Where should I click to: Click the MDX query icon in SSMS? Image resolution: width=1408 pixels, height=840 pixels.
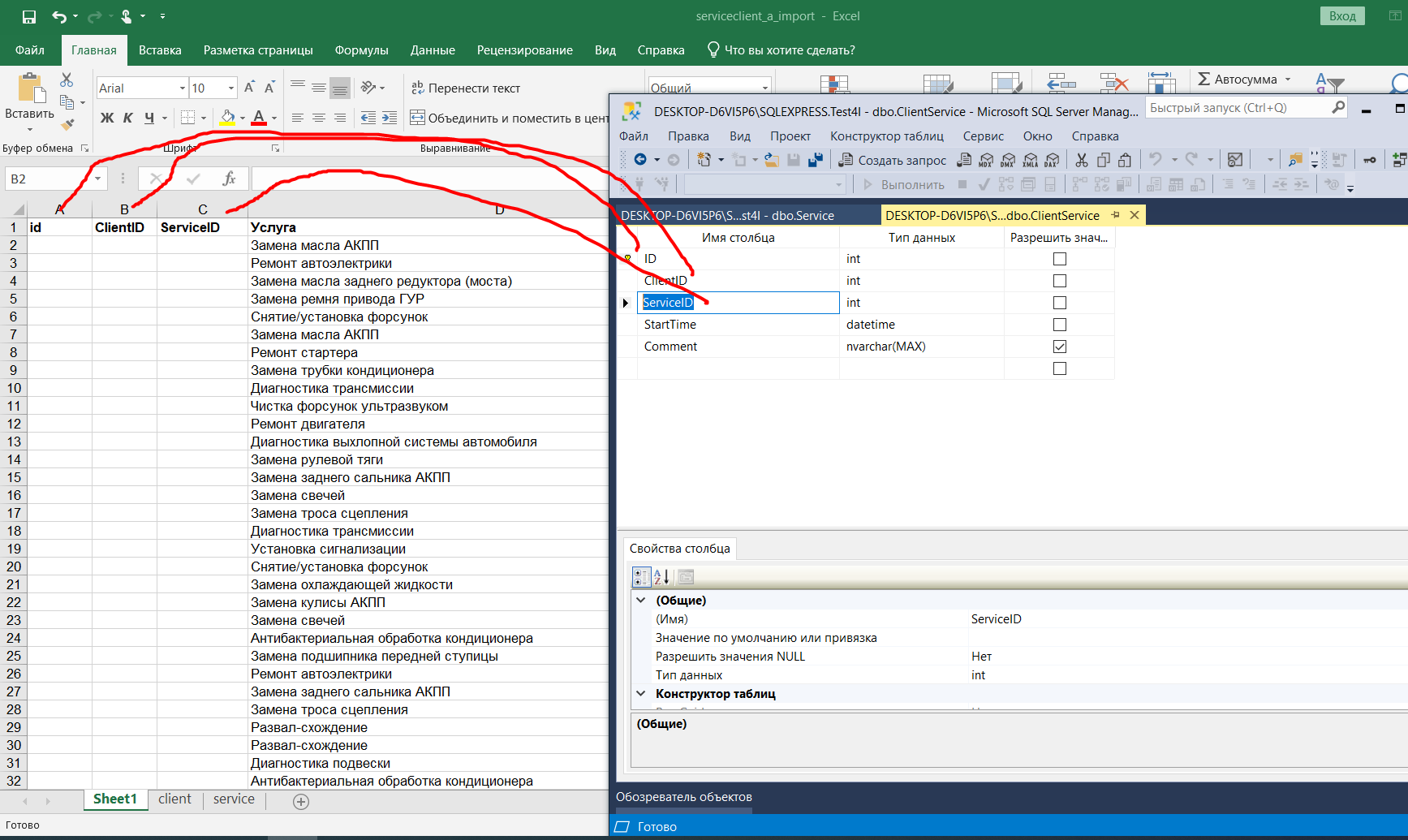tap(986, 160)
